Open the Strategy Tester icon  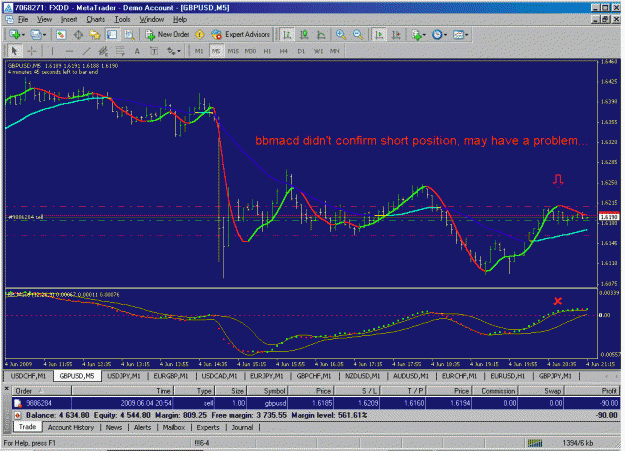coord(129,35)
